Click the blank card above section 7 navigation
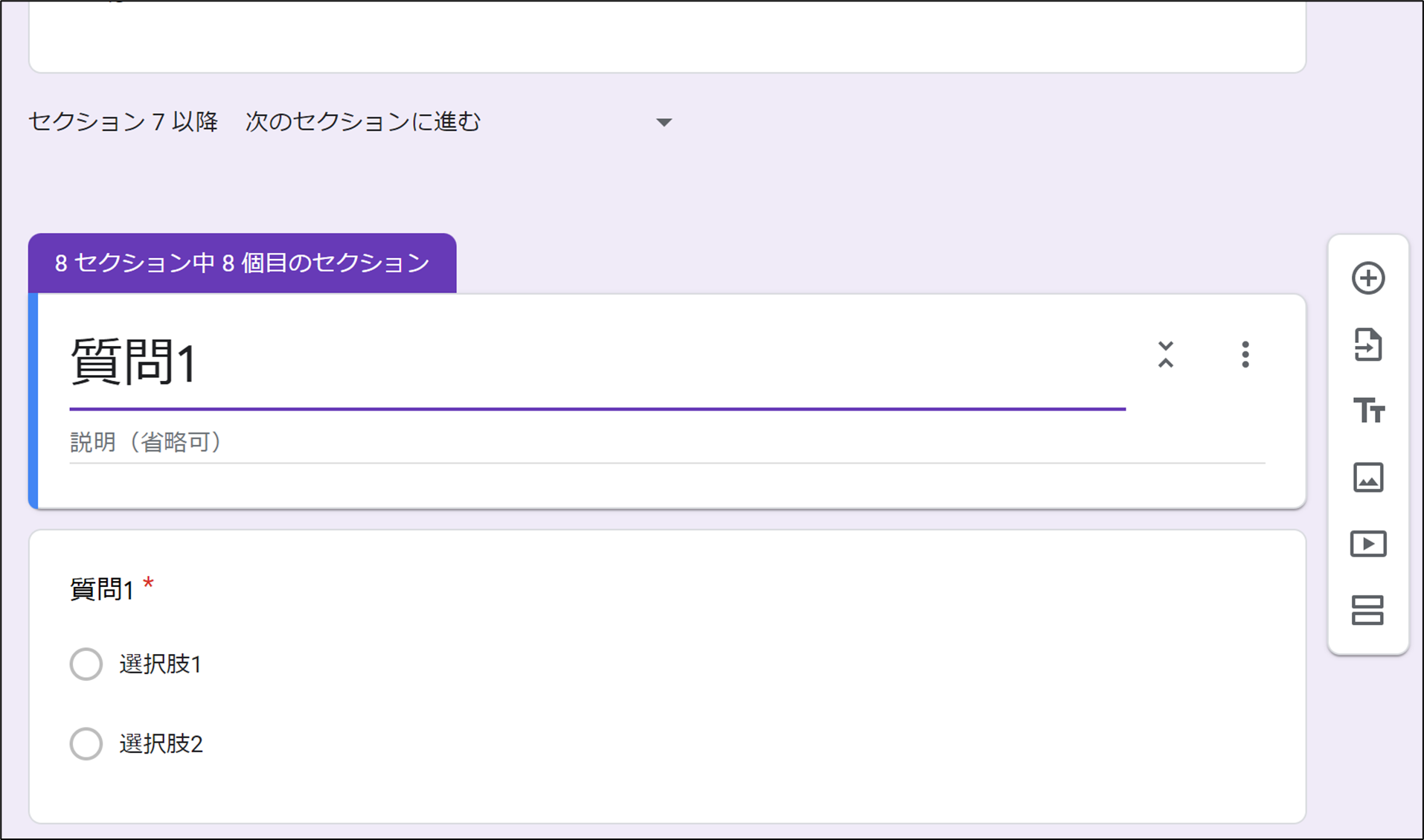 (667, 36)
